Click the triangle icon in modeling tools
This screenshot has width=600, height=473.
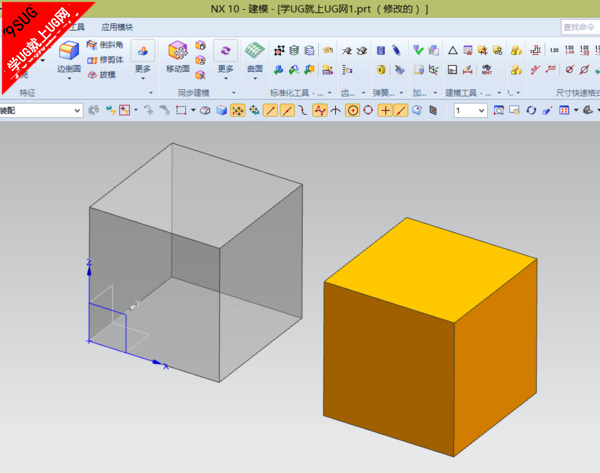[x=453, y=50]
